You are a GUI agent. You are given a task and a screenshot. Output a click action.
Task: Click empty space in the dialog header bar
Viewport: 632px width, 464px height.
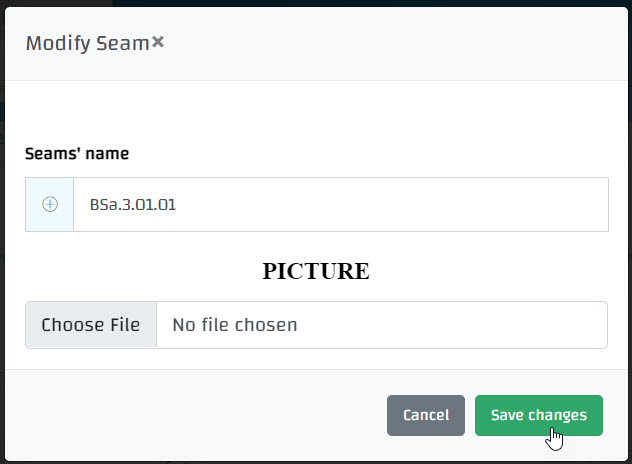(x=400, y=43)
